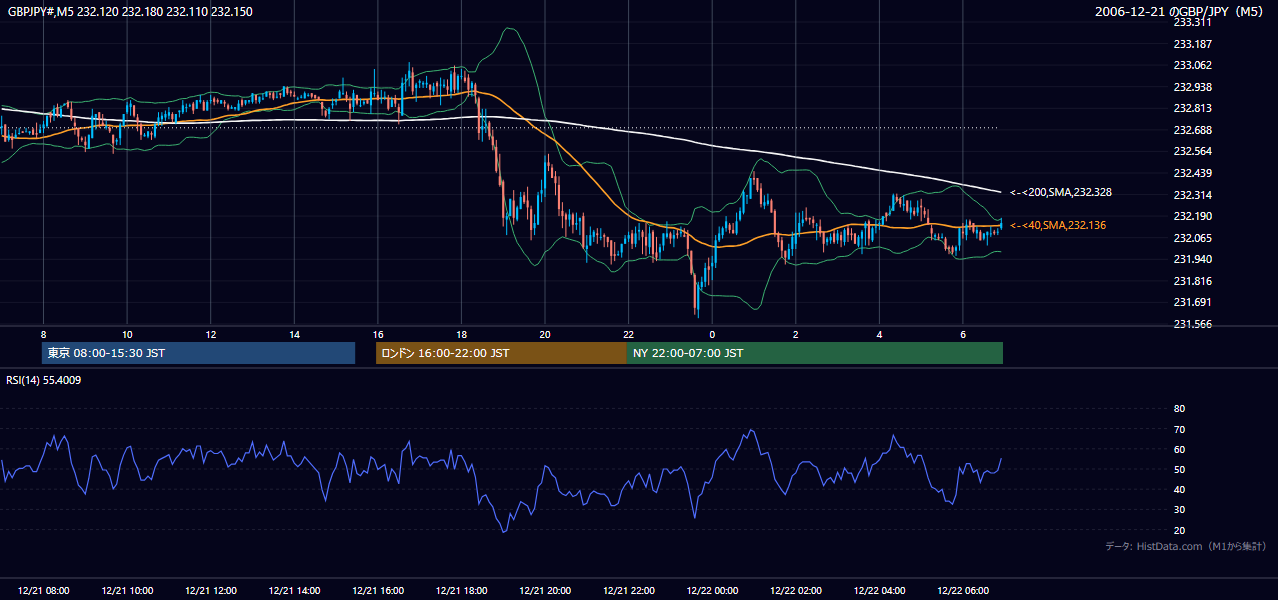
Task: Select the Tokyo 08:00-15:30 JST session bar
Action: coord(198,353)
